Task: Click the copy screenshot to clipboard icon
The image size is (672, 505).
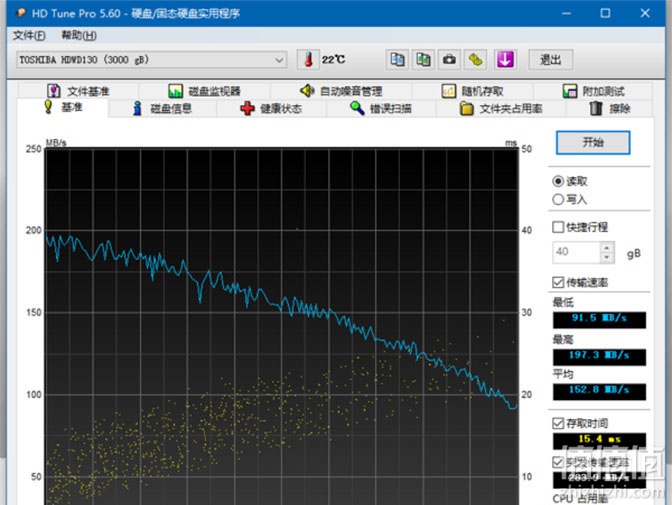Action: (x=423, y=60)
